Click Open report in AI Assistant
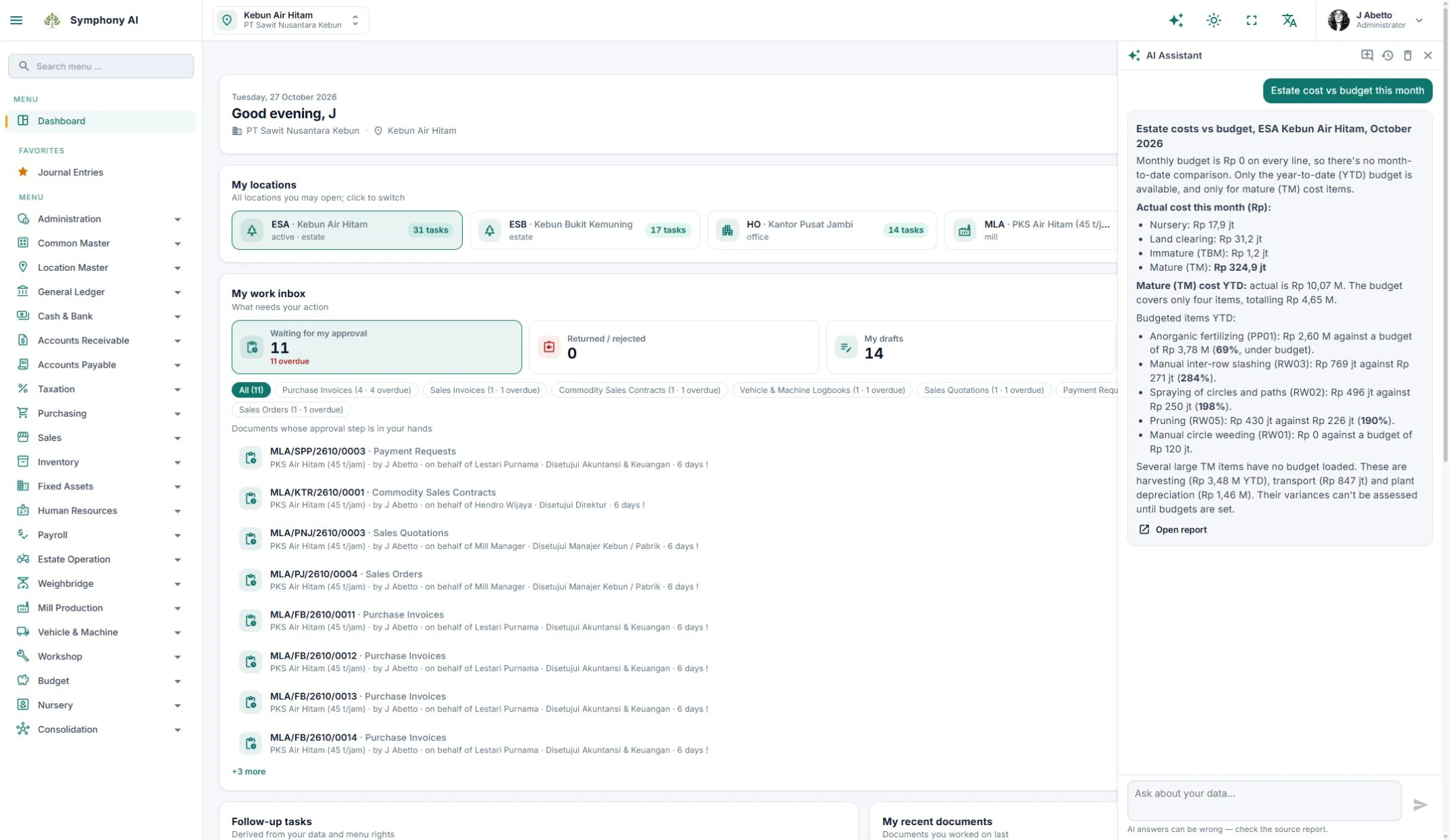 (x=1173, y=529)
